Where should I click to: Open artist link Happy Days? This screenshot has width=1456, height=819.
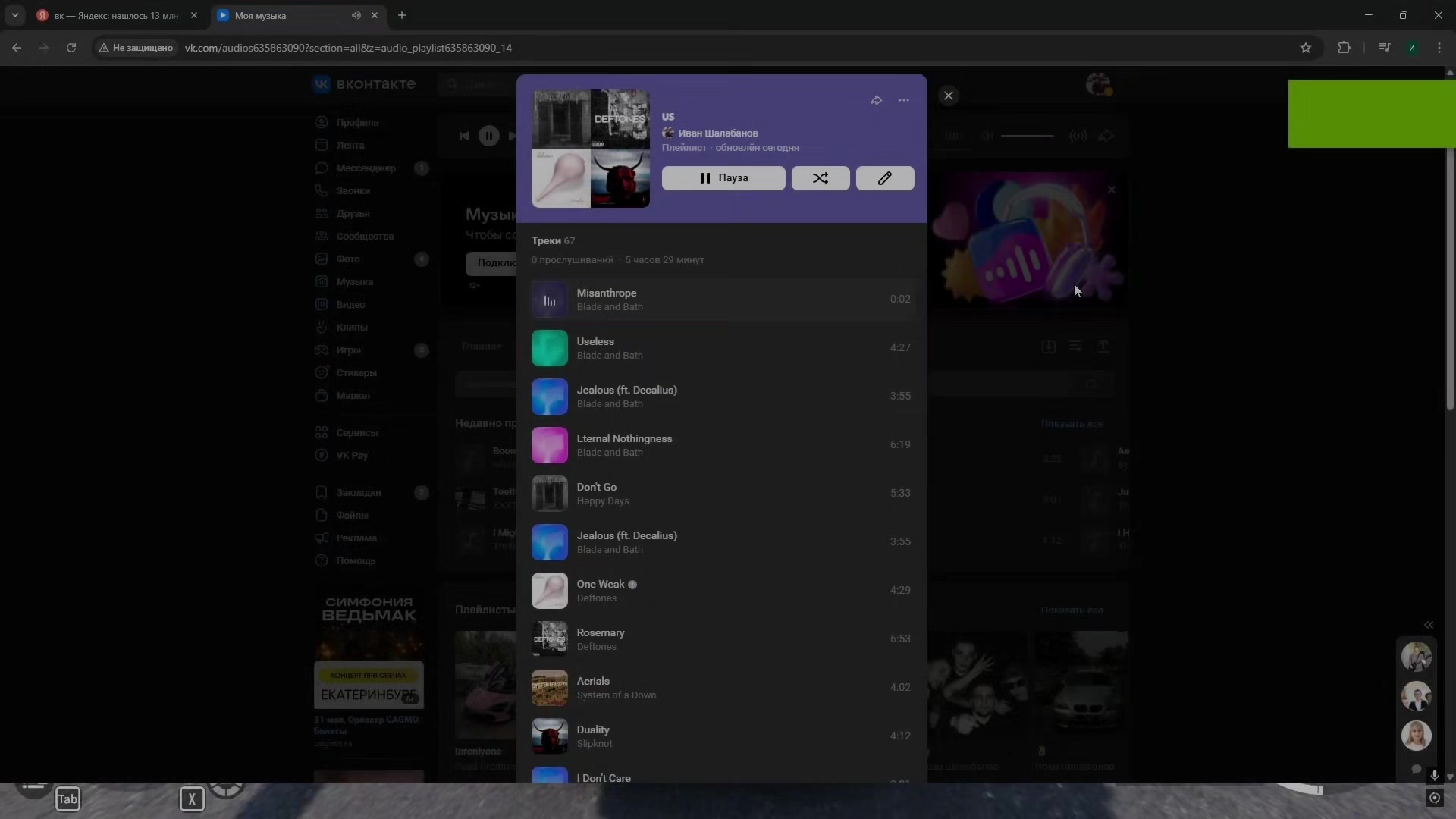point(603,501)
